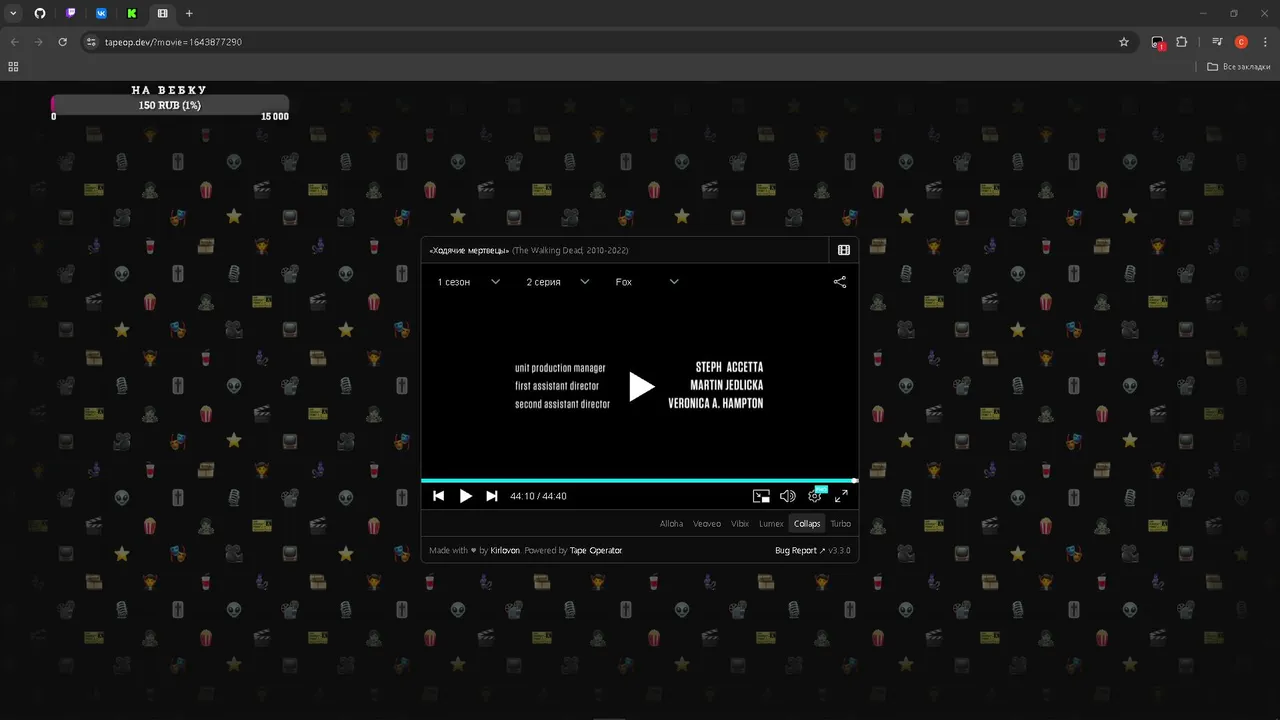Reload the current page
This screenshot has width=1280, height=720.
pos(62,42)
